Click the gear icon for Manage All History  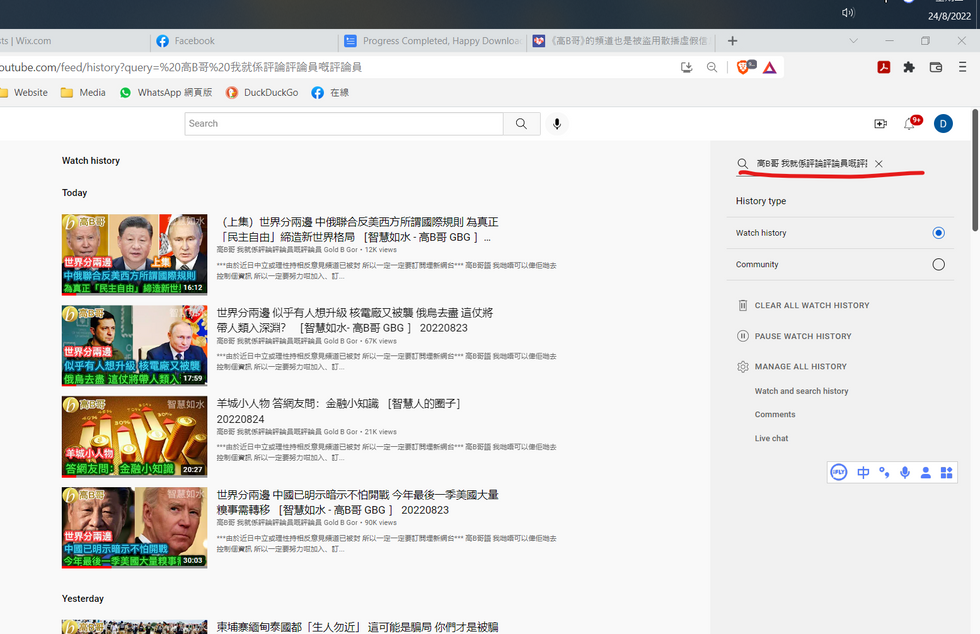coord(742,367)
